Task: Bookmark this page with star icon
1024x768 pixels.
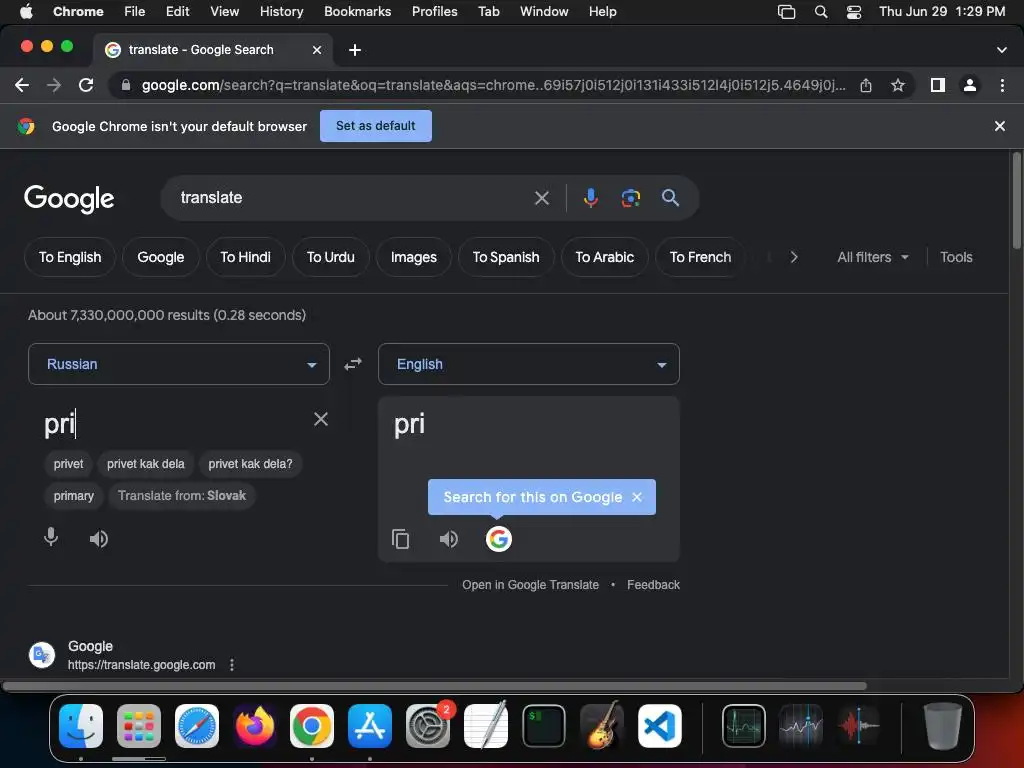Action: pyautogui.click(x=898, y=85)
